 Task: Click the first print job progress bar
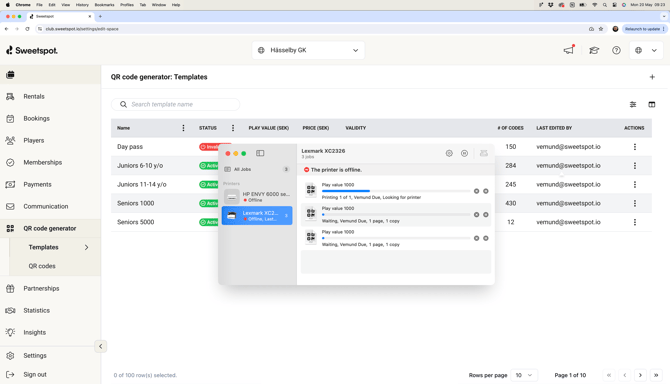pyautogui.click(x=396, y=191)
